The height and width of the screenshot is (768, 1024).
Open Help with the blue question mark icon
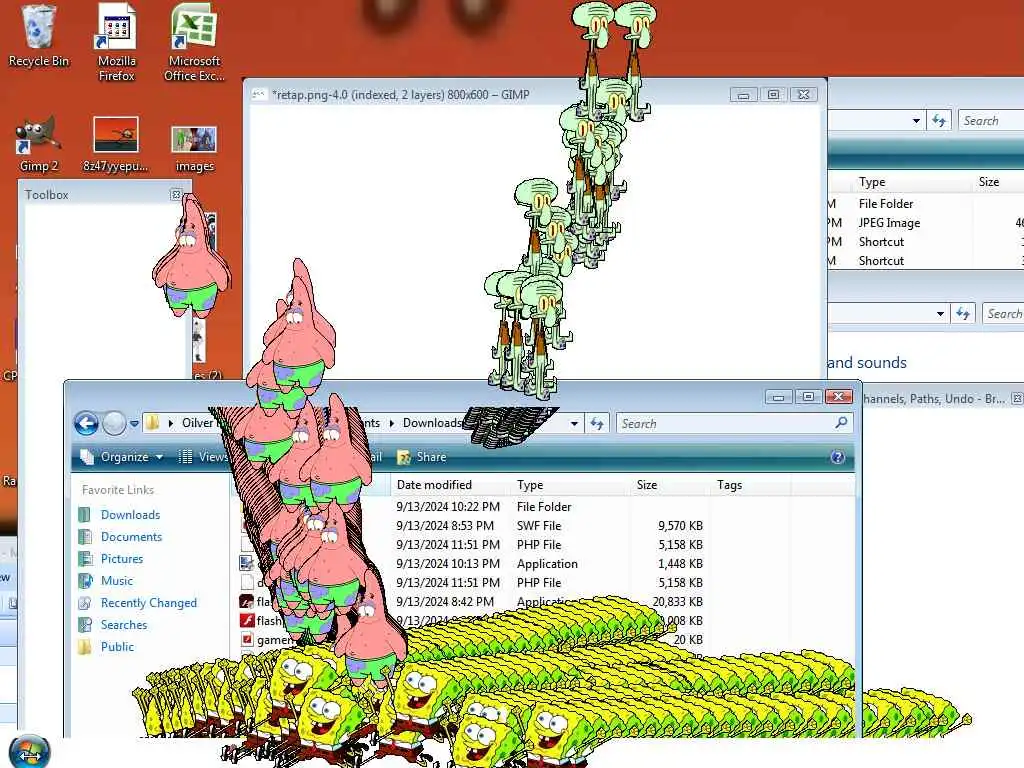click(x=837, y=457)
